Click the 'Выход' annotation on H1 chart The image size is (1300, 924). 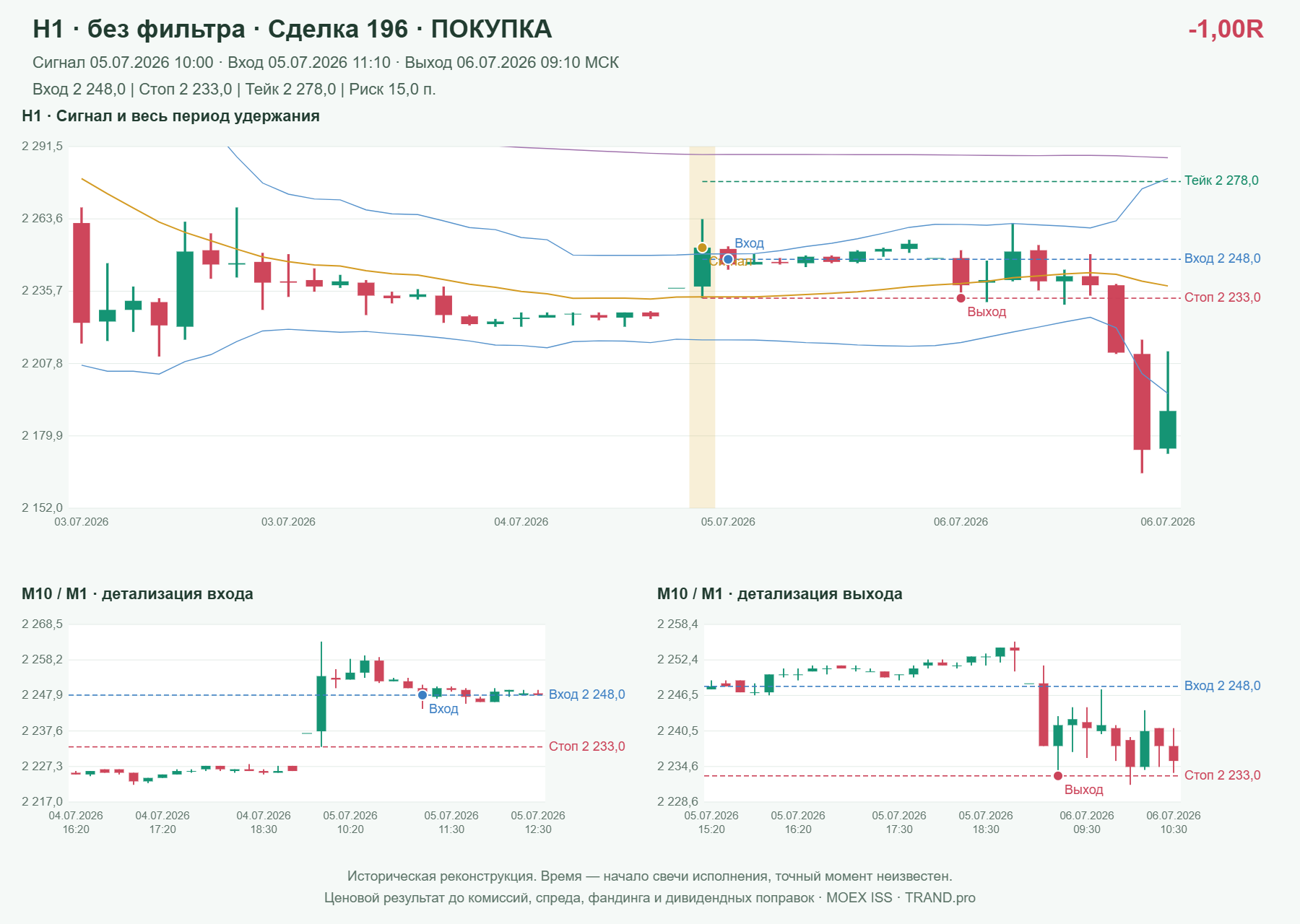(987, 312)
